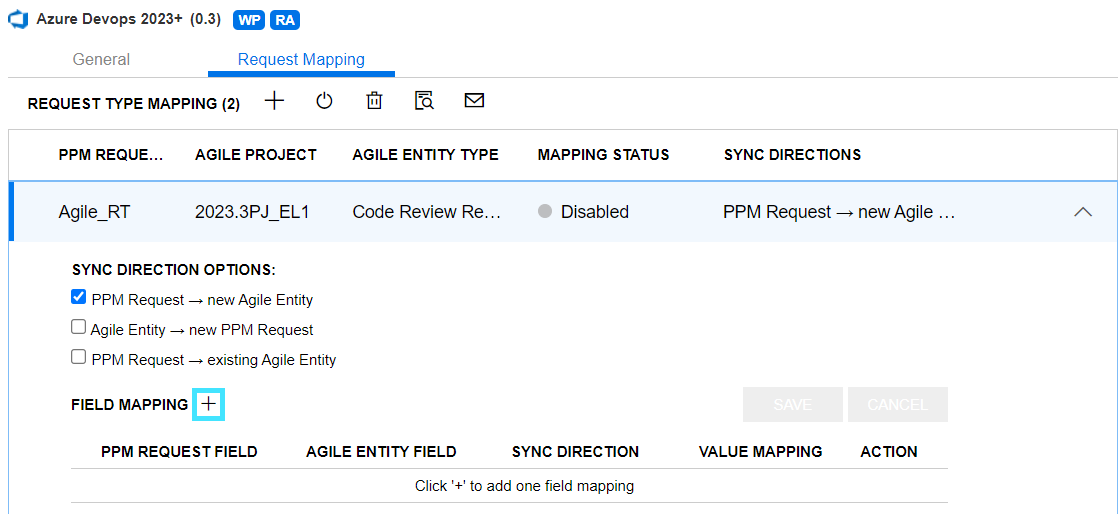Click the Azure DevOps logo icon
1118x514 pixels.
(18, 20)
